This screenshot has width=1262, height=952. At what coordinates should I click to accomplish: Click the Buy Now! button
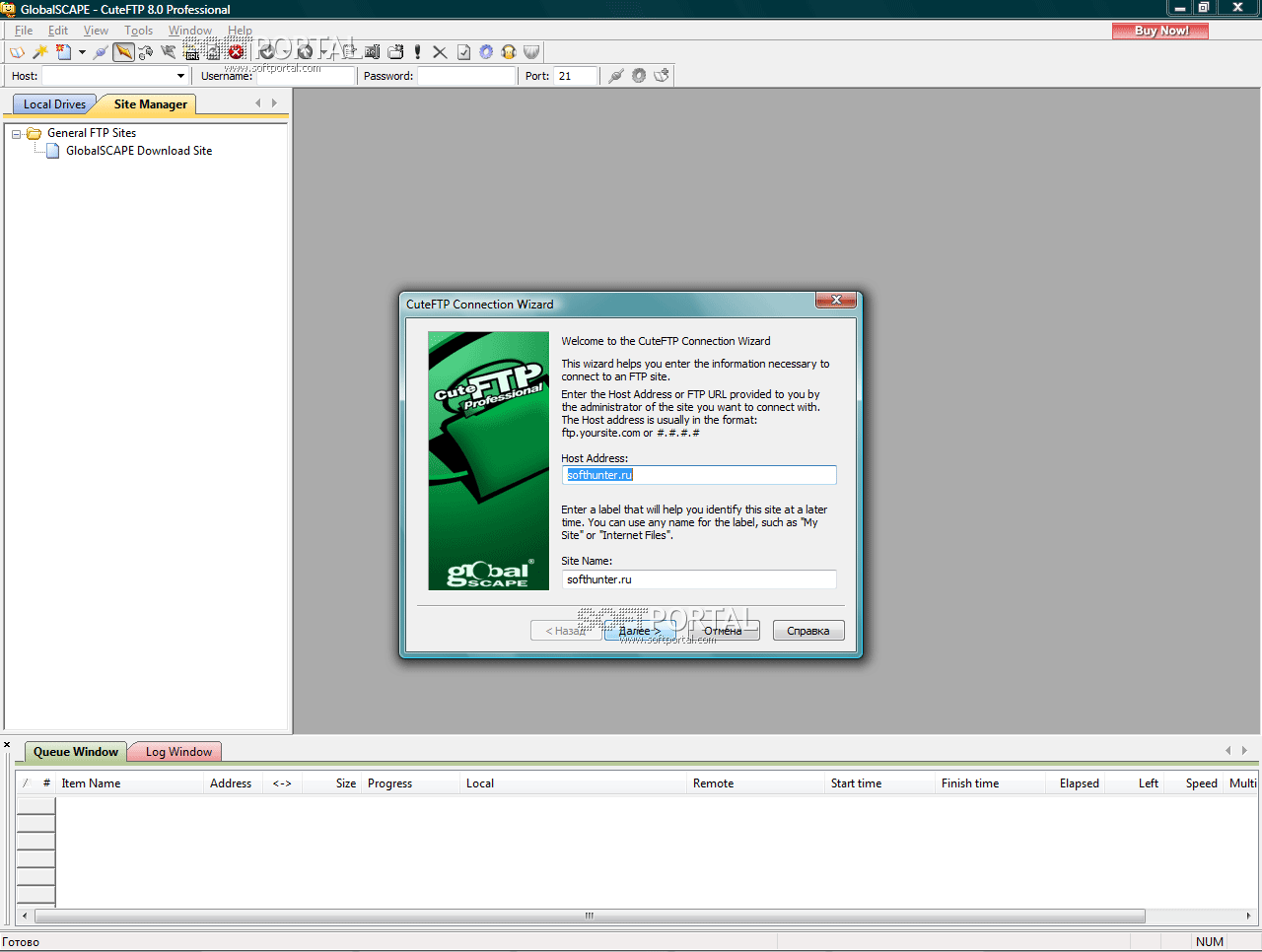[1160, 31]
